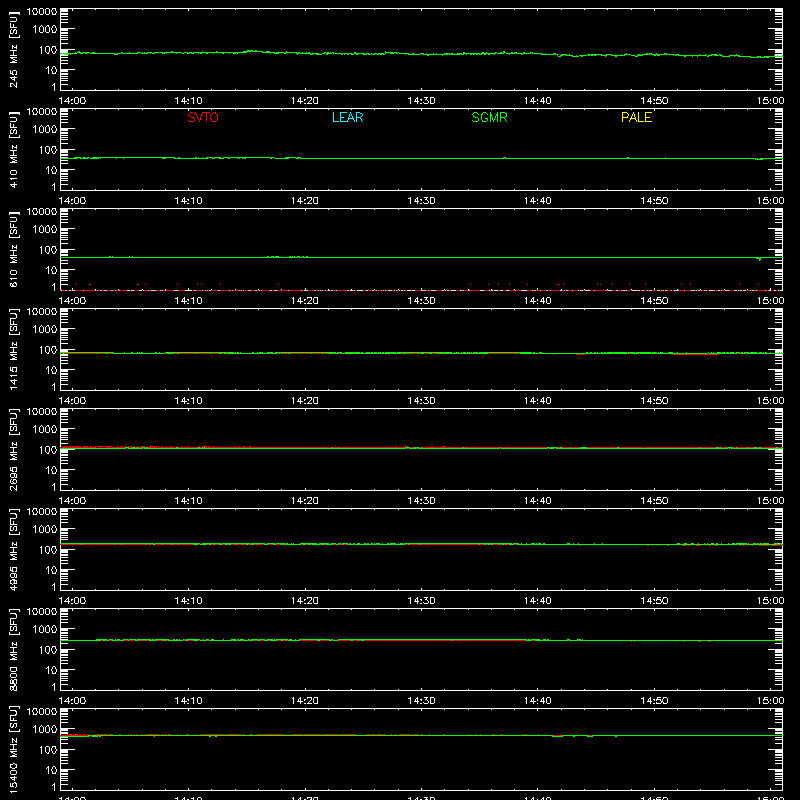Click the yellow PALE station label
This screenshot has height=800, width=800.
[636, 117]
